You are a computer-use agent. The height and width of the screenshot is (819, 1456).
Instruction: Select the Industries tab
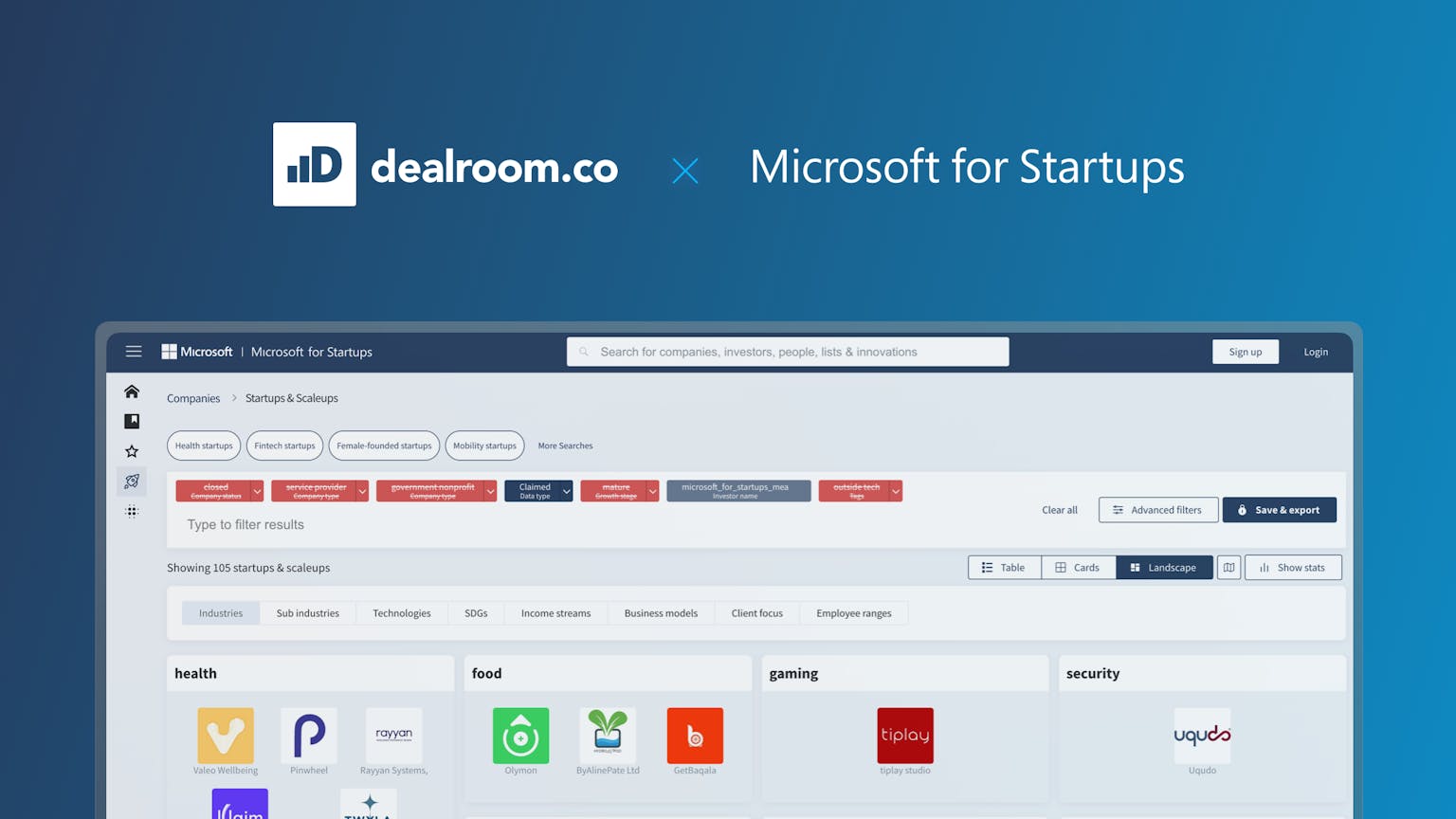(221, 613)
